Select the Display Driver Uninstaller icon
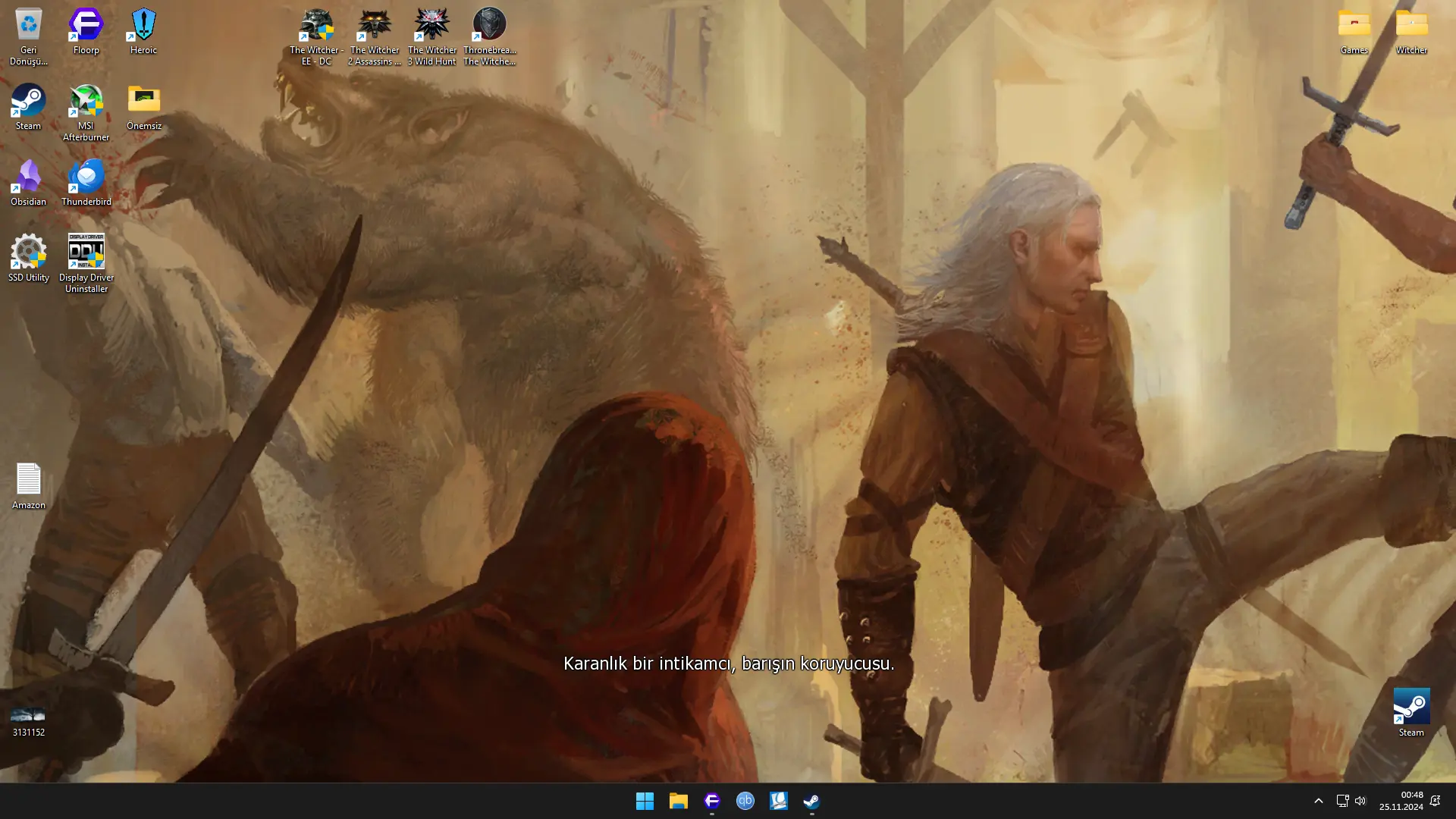The width and height of the screenshot is (1456, 819). pyautogui.click(x=86, y=264)
